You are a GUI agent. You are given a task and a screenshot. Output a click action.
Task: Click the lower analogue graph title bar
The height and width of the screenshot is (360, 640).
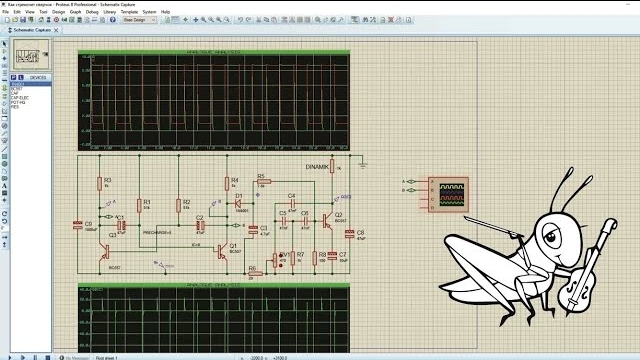pos(214,285)
